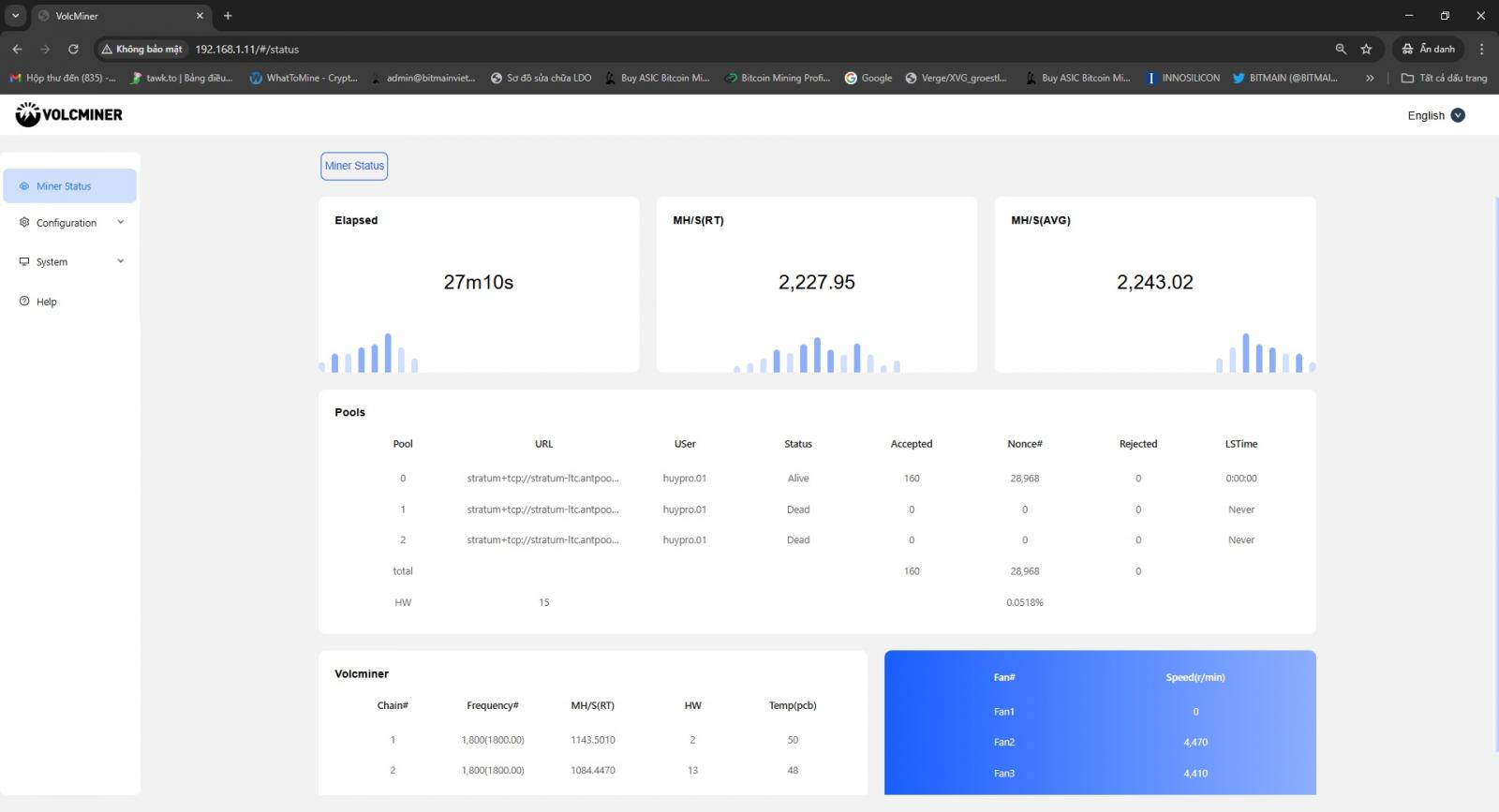Close the VolcMiner browser tab
The width and height of the screenshot is (1499, 812).
coord(200,16)
